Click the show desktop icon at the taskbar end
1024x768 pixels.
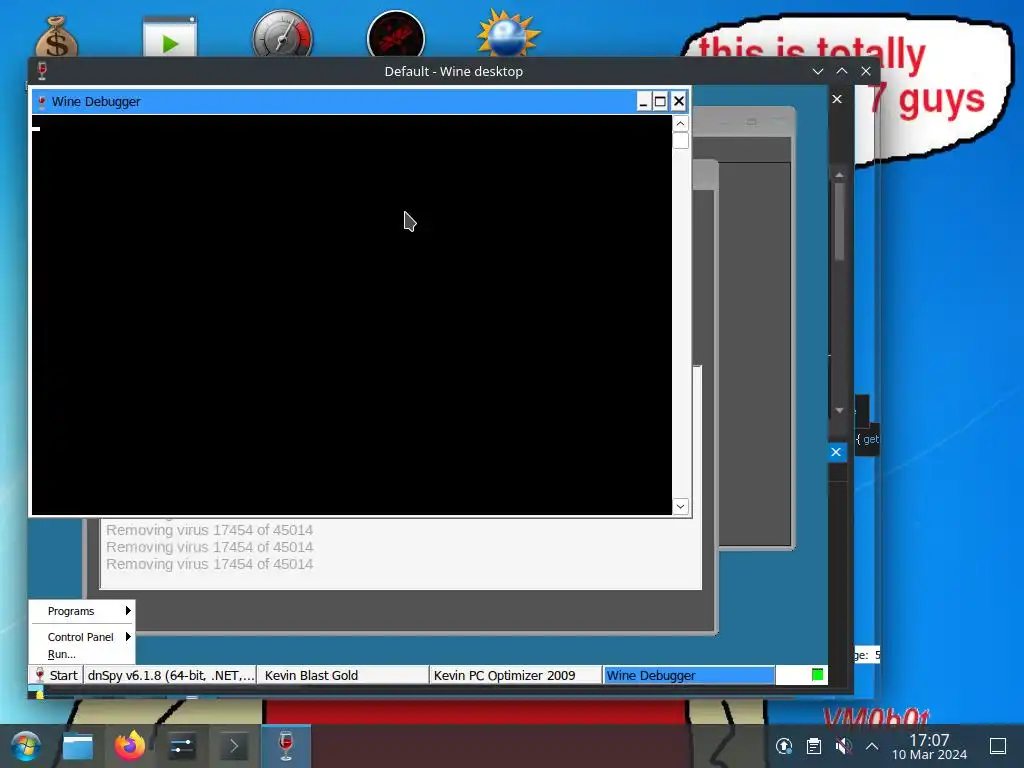tap(998, 746)
